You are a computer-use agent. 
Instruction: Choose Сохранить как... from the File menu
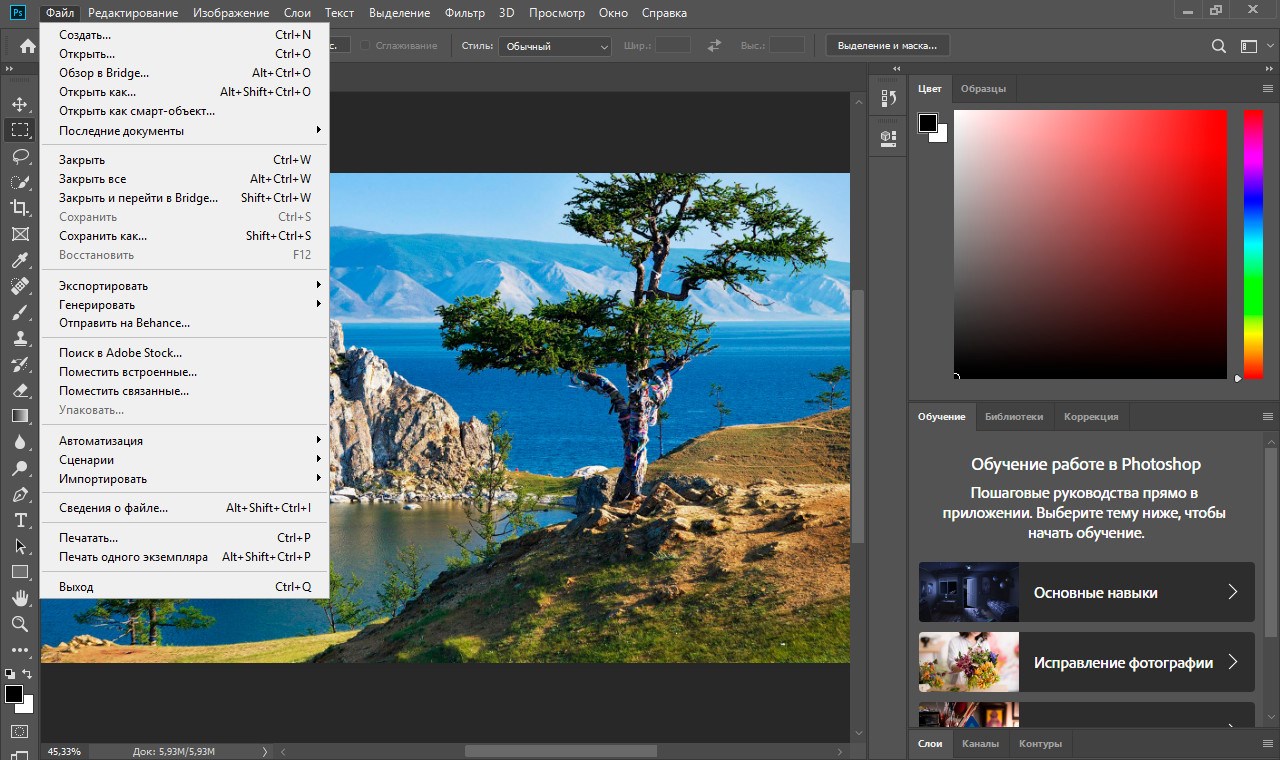(103, 236)
